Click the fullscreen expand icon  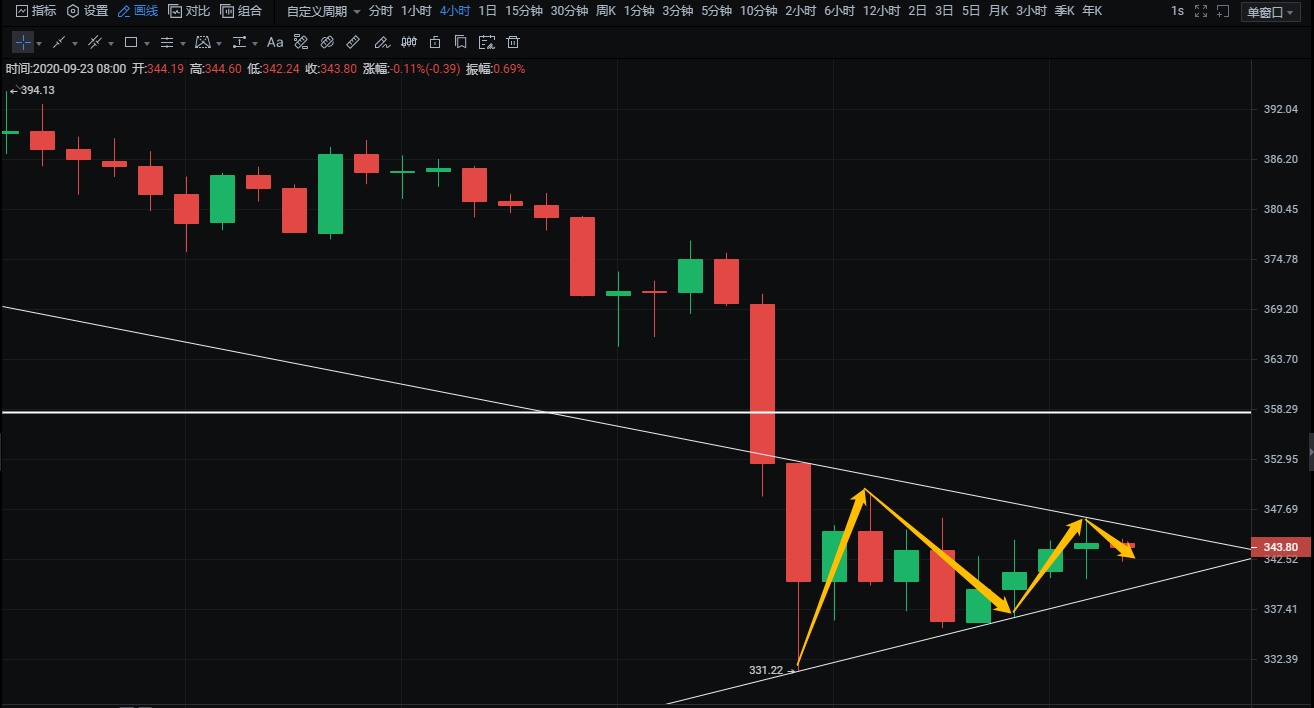tap(1201, 11)
